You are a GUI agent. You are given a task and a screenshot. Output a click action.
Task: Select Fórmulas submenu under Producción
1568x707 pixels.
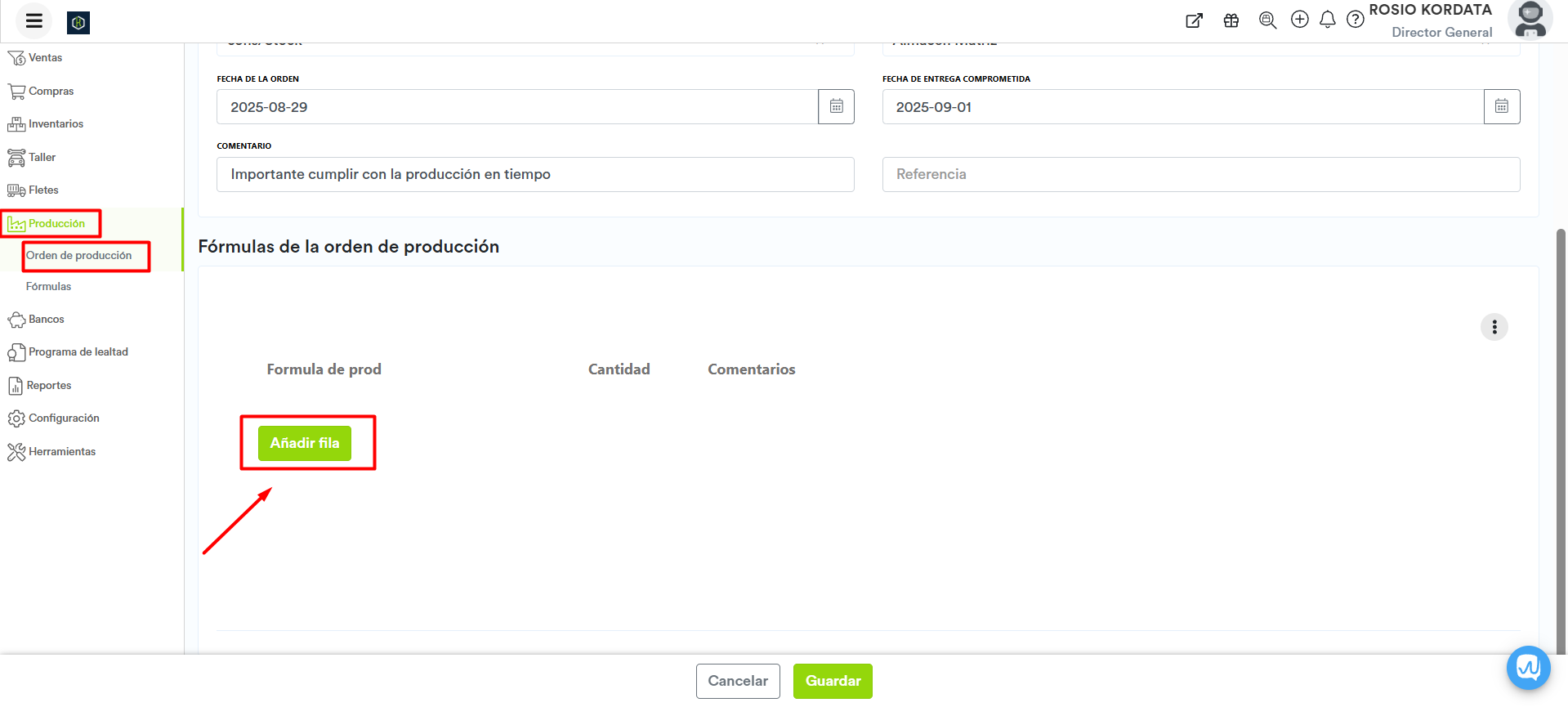point(48,287)
